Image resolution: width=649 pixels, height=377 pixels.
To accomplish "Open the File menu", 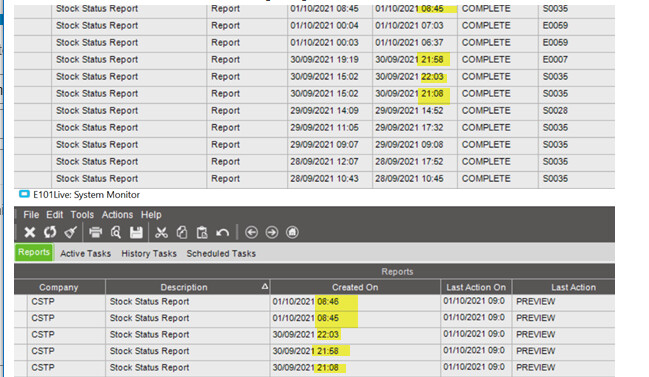I will 31,215.
